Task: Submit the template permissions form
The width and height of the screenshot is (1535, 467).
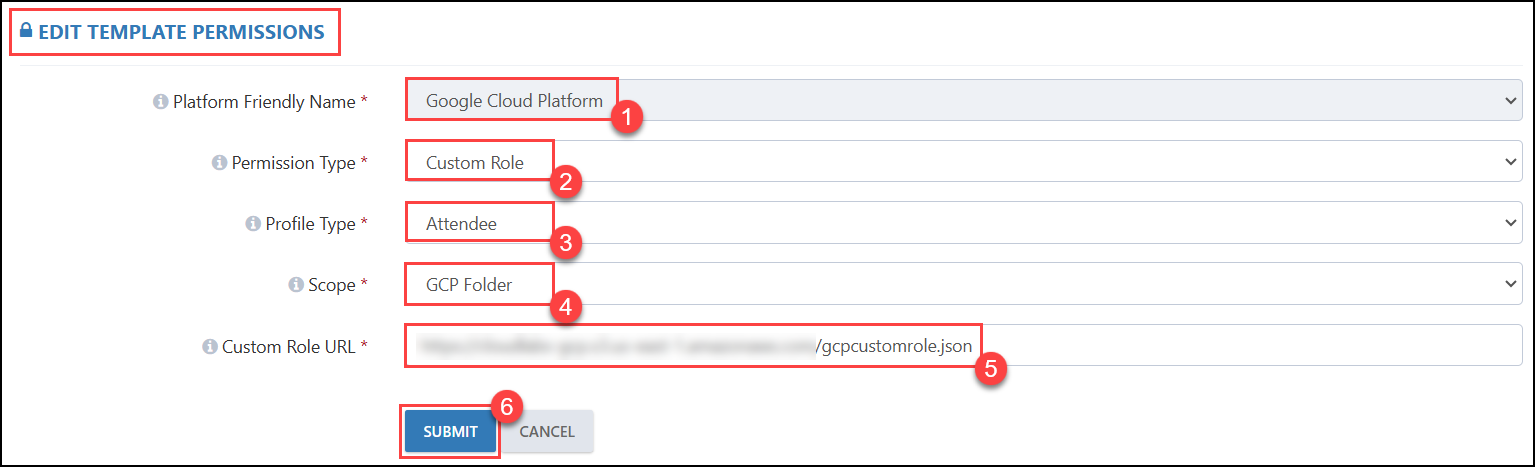Action: pyautogui.click(x=450, y=432)
